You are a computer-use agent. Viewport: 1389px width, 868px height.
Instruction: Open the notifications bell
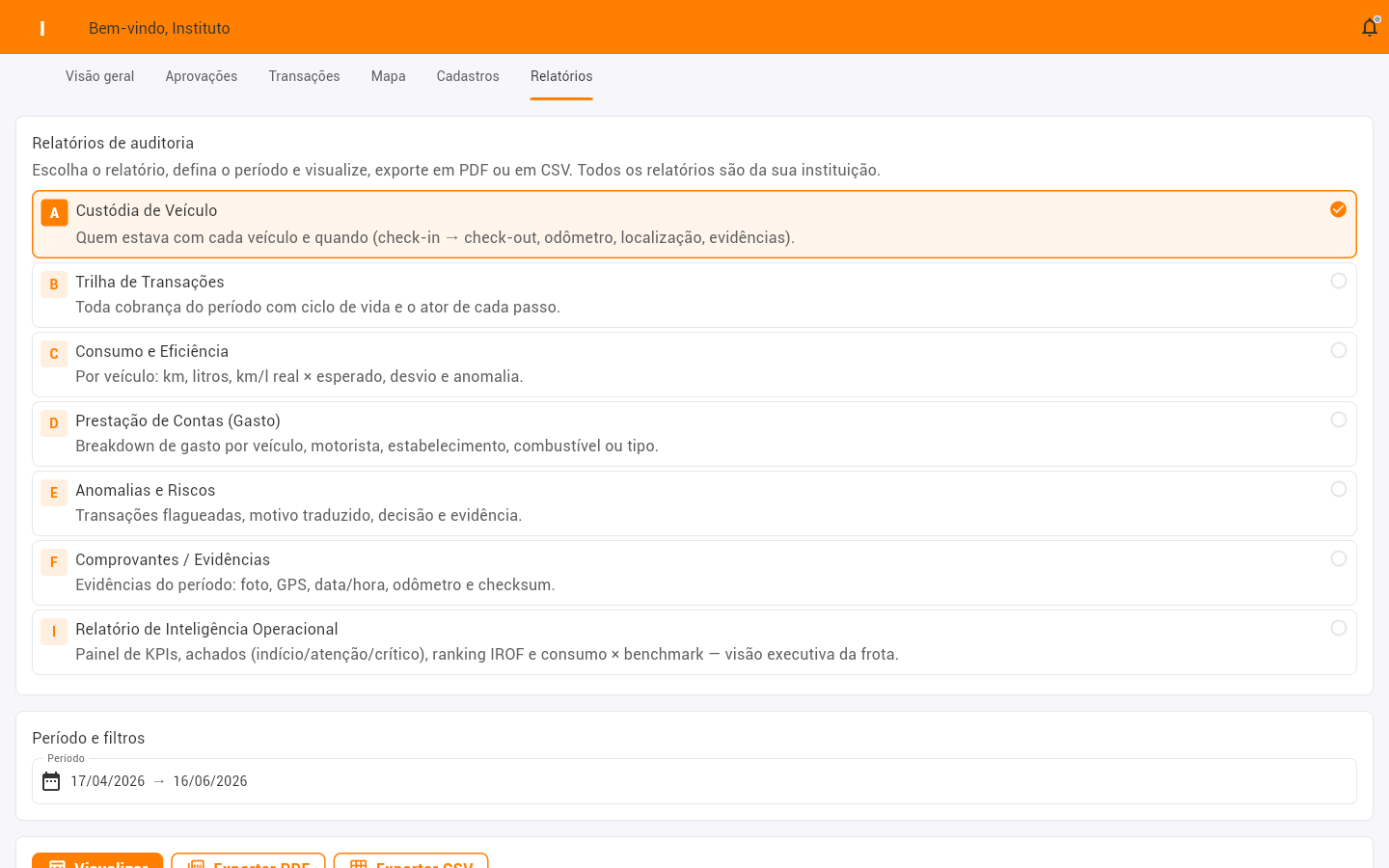tap(1369, 28)
